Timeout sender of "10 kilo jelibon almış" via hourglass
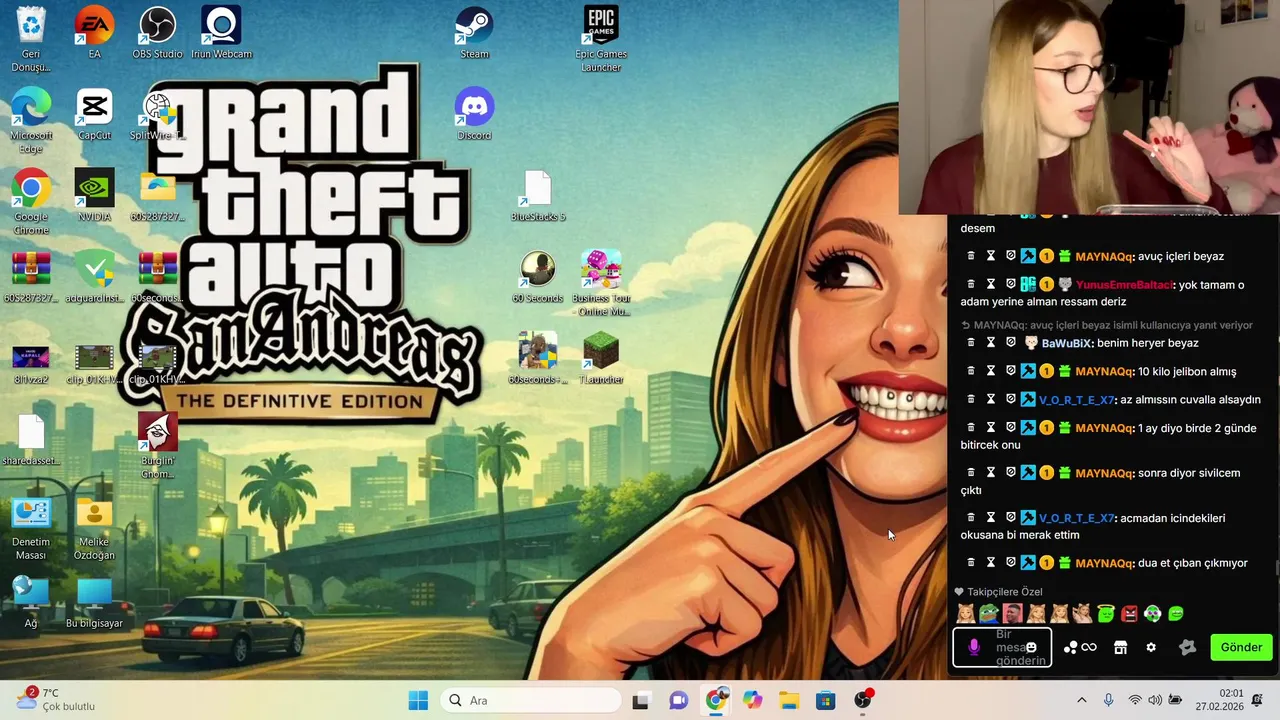 991,371
